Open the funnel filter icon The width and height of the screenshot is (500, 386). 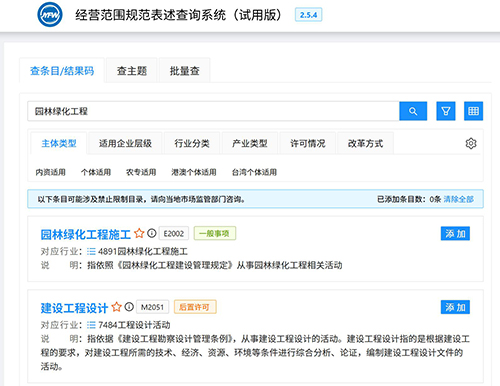(x=446, y=111)
